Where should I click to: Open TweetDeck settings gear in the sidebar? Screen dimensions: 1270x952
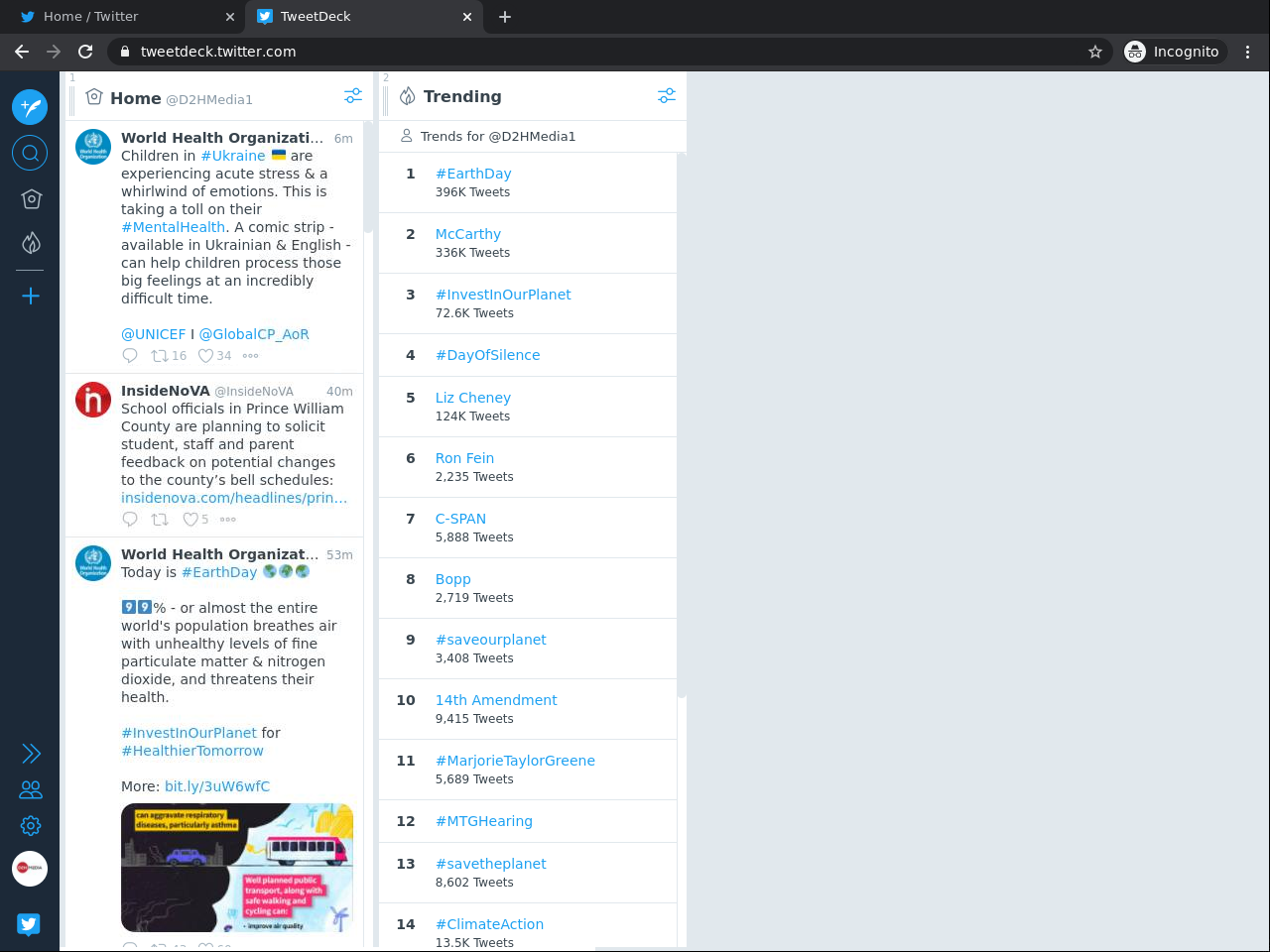[x=31, y=826]
